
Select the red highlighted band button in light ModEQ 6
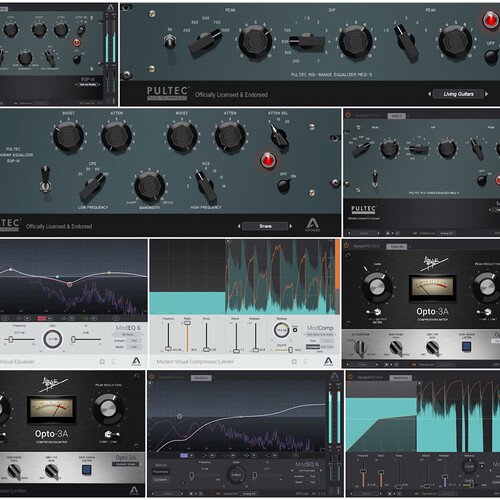tap(41, 318)
